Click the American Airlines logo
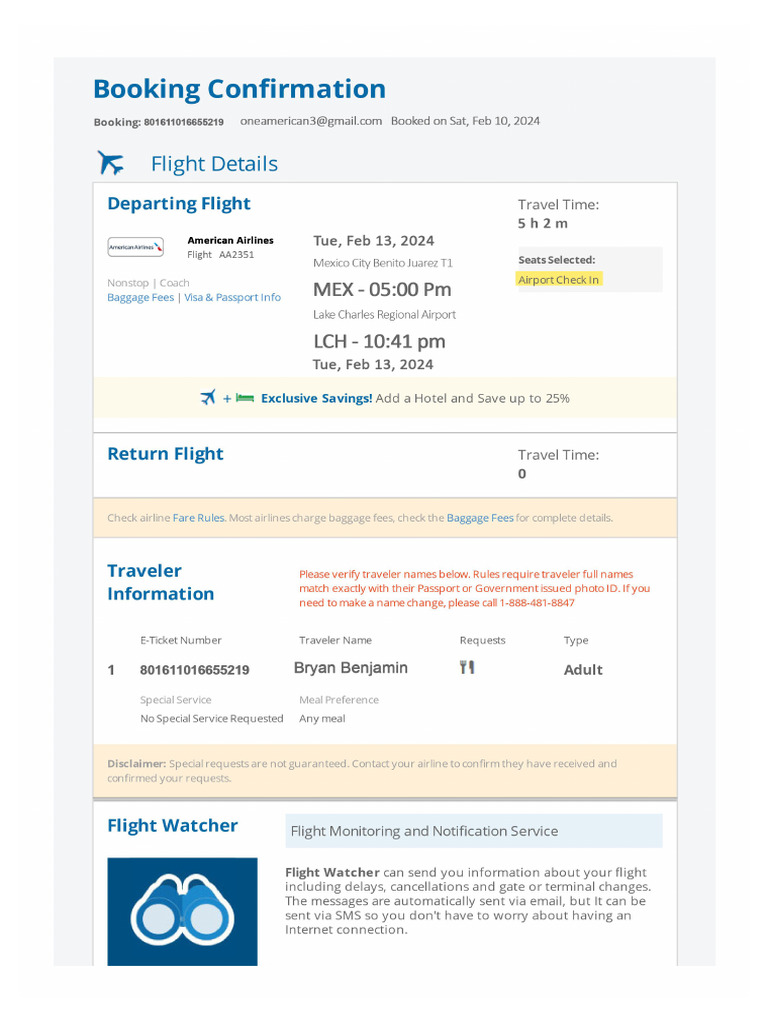This screenshot has height=1024, width=768. [135, 247]
